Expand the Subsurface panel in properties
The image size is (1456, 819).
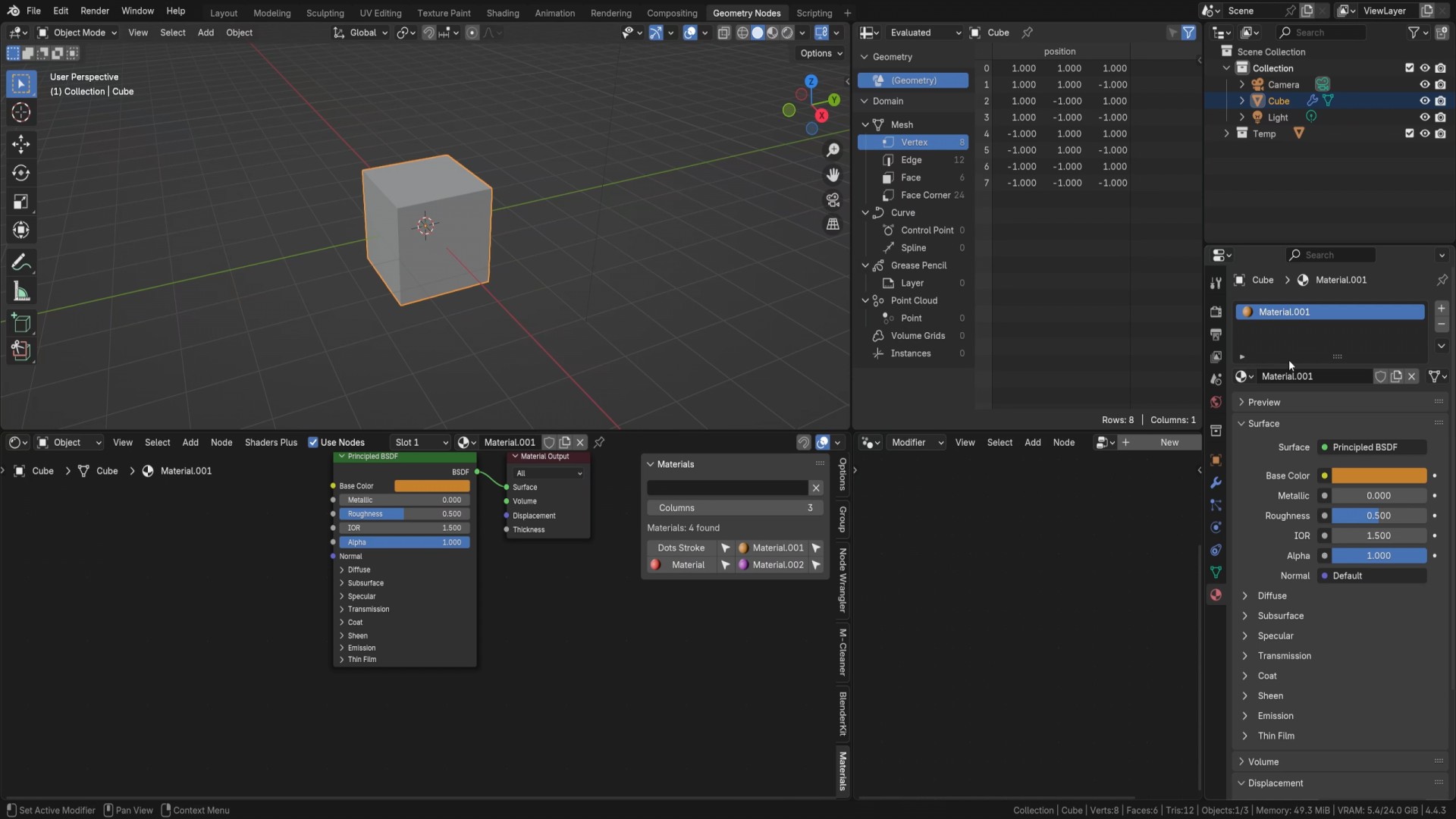(x=1280, y=616)
